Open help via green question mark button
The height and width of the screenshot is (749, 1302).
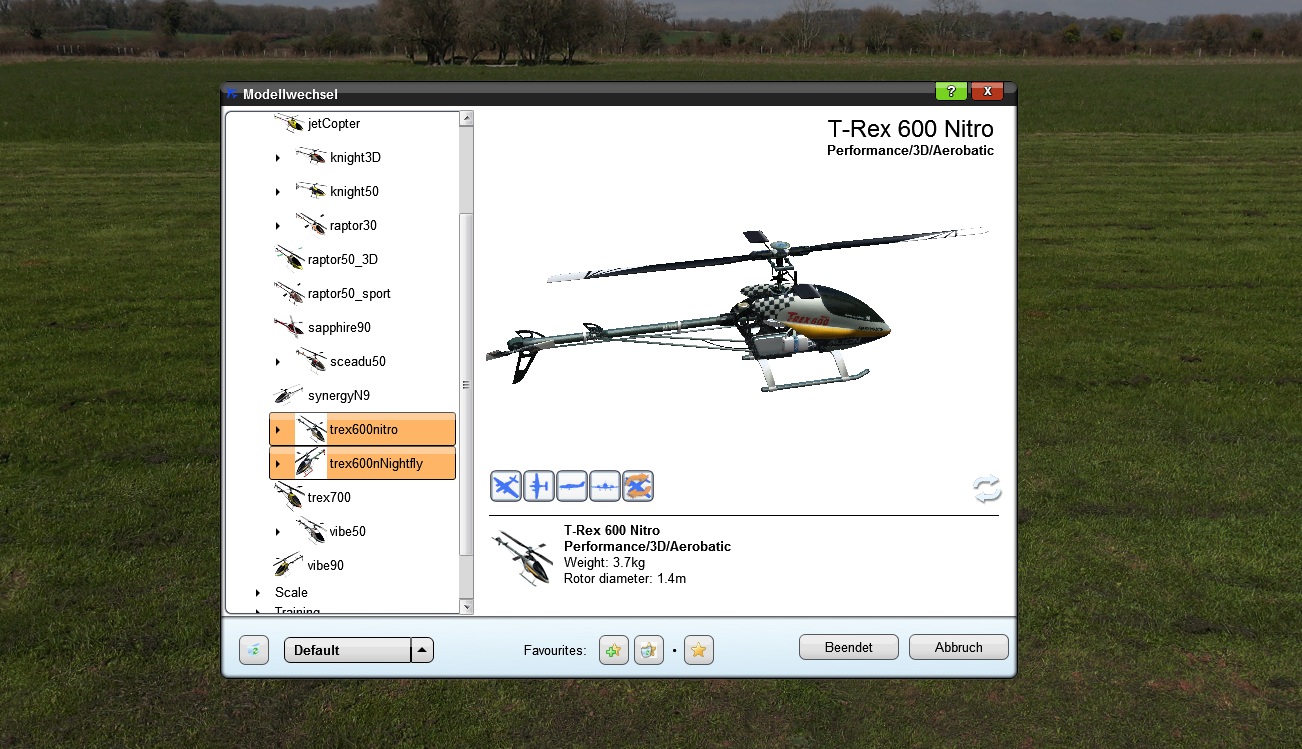(x=951, y=91)
